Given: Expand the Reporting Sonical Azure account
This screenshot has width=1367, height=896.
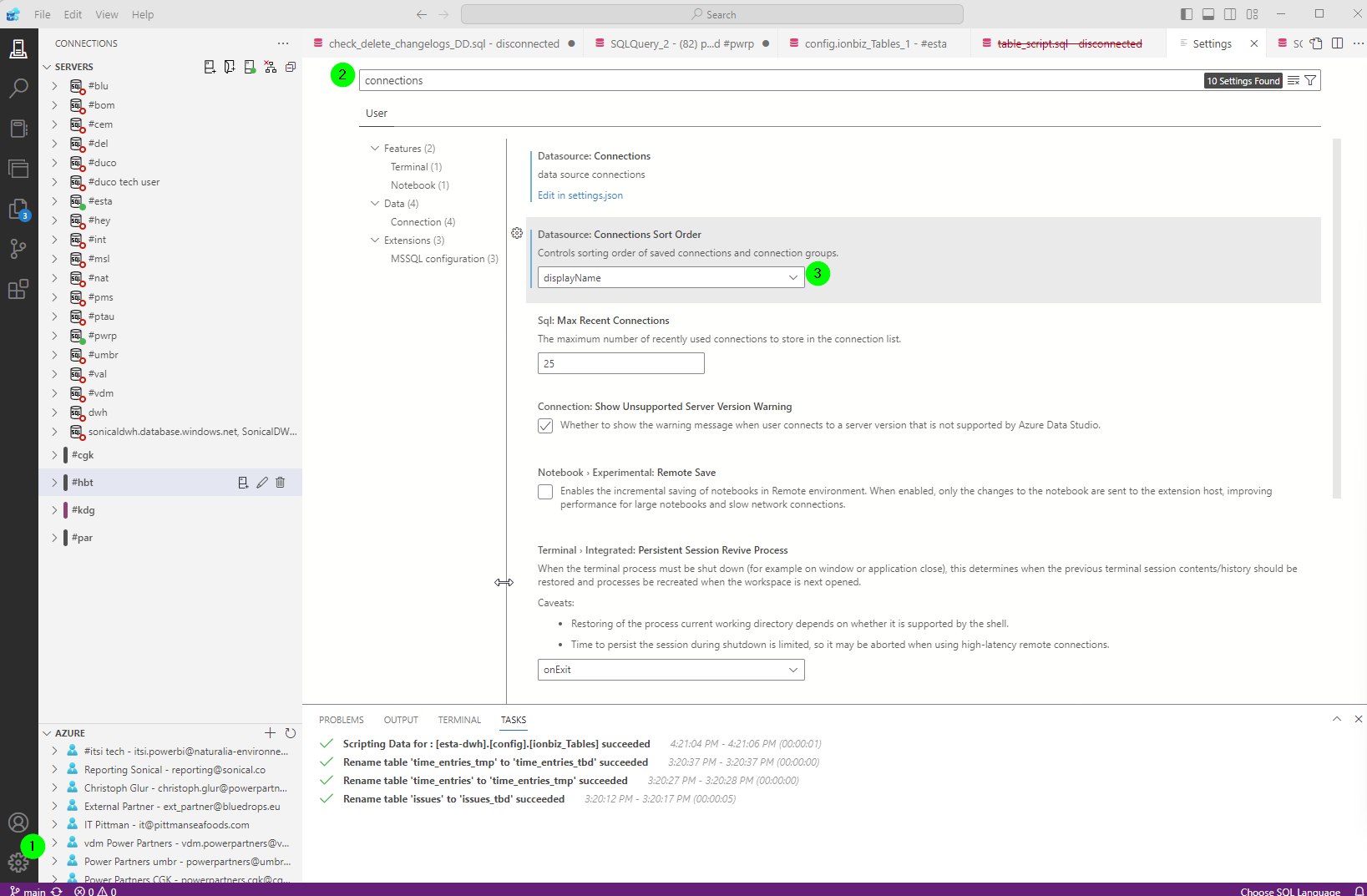Looking at the screenshot, I should (x=55, y=770).
